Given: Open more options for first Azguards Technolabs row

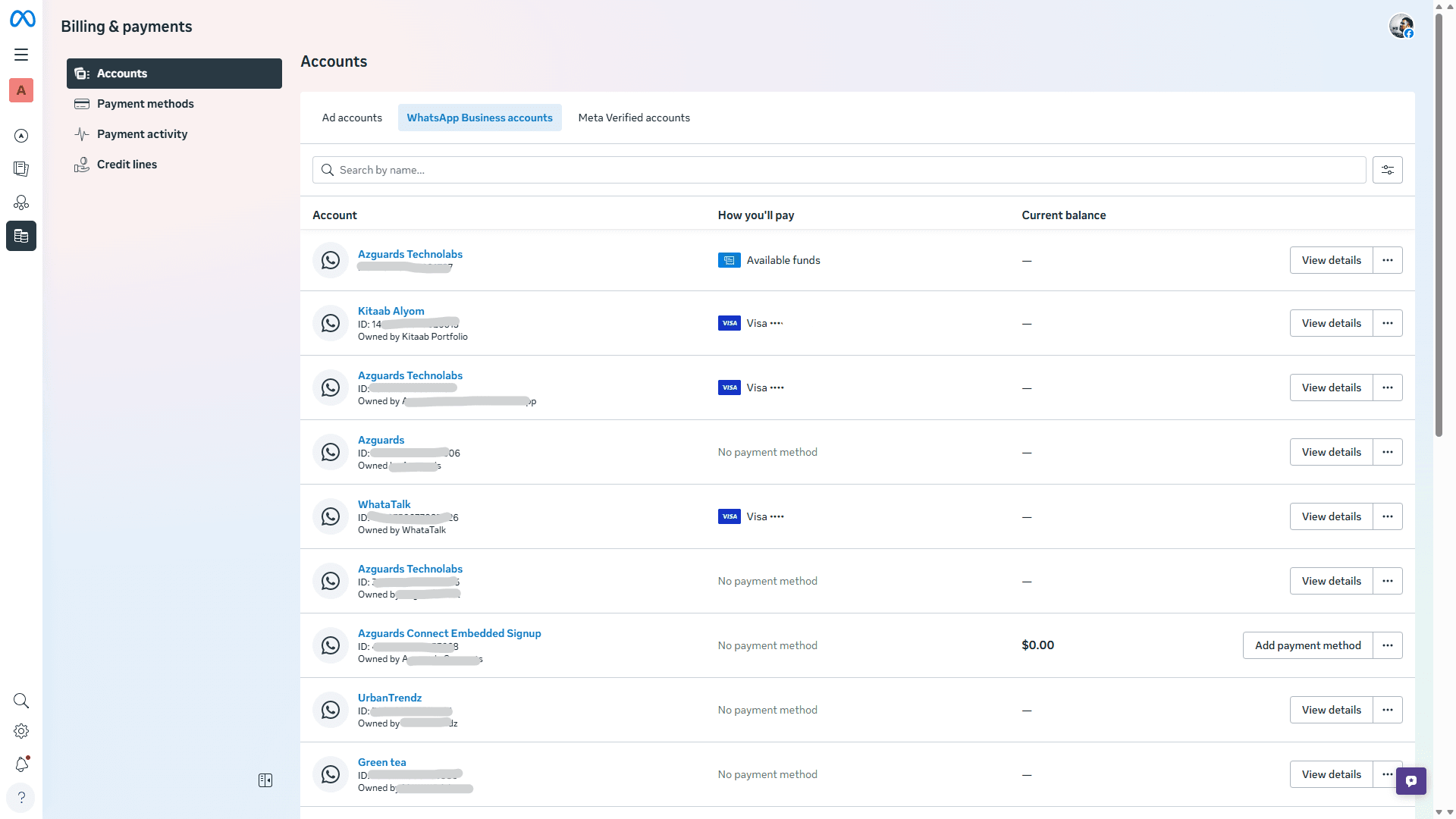Looking at the screenshot, I should pos(1388,260).
